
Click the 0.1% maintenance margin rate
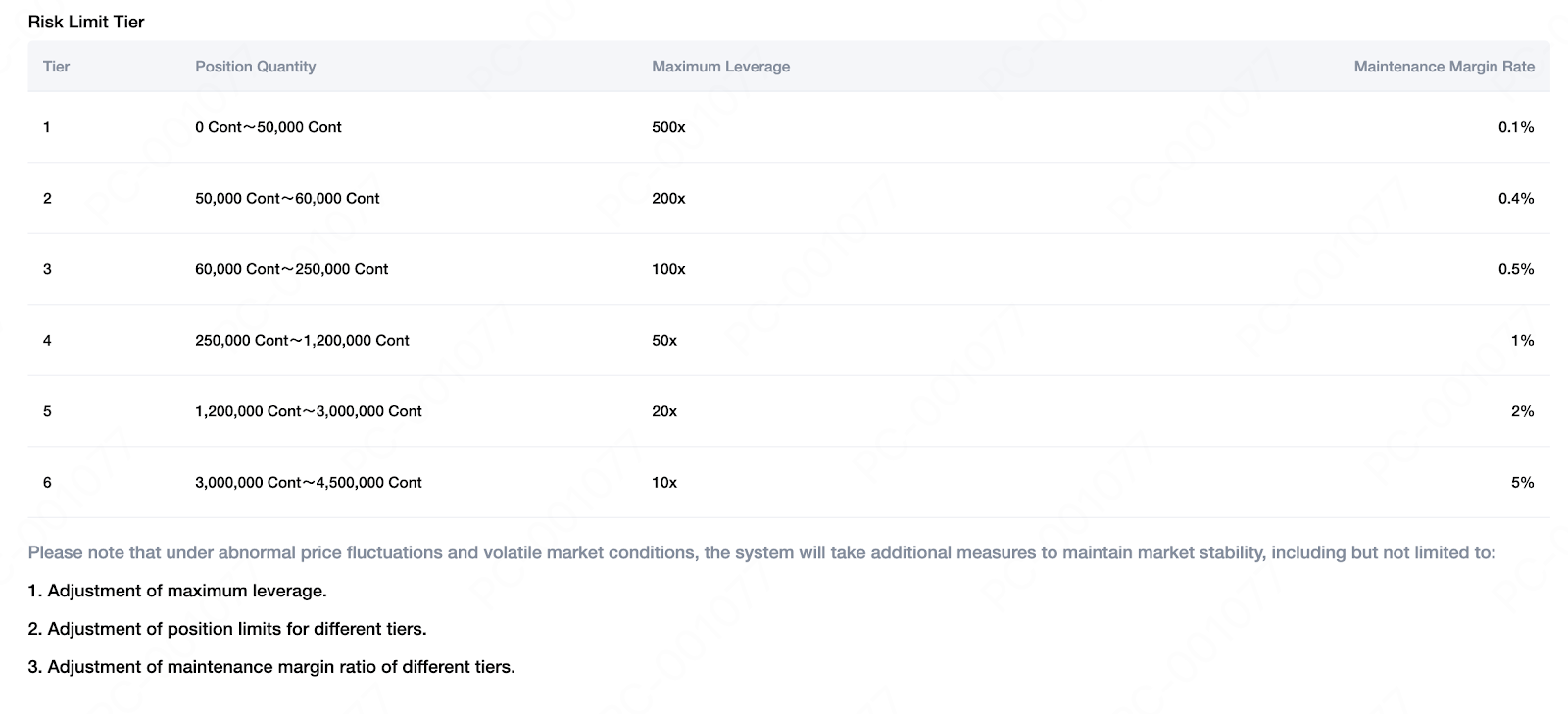[x=1515, y=127]
